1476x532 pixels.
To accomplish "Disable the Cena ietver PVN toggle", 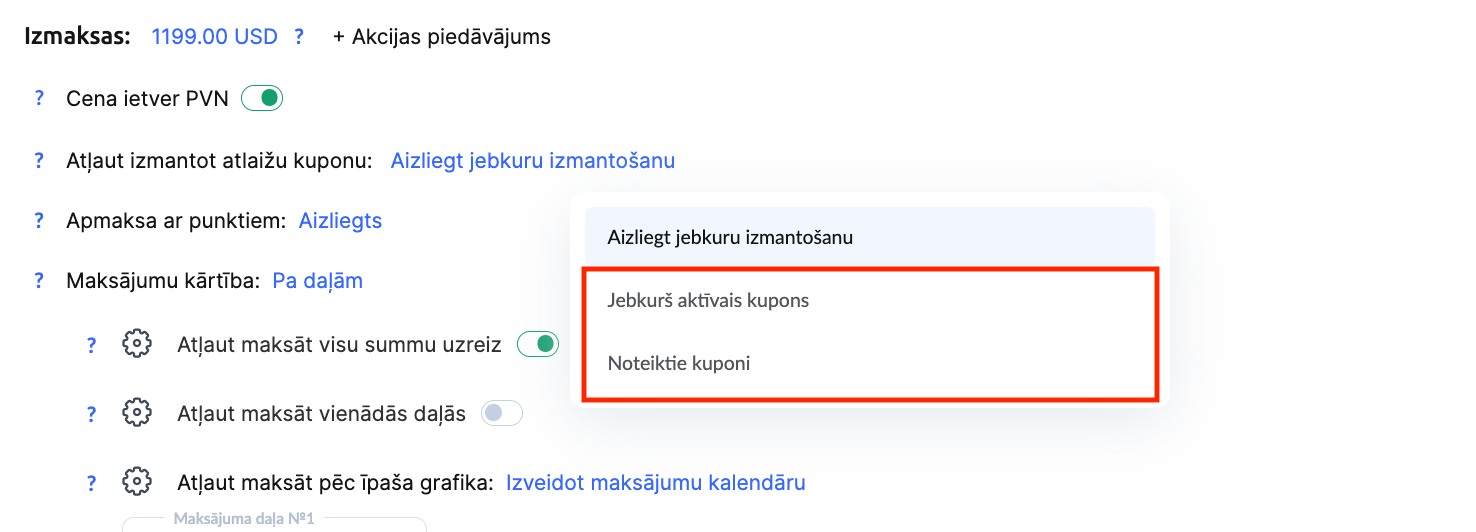I will tap(262, 99).
